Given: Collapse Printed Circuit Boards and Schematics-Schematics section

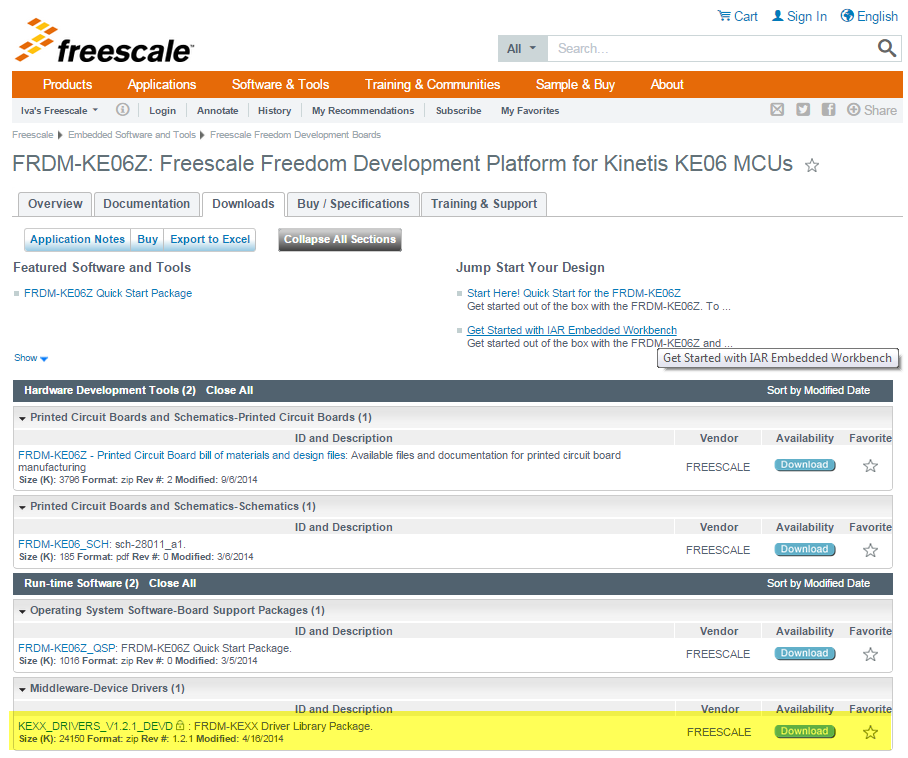Looking at the screenshot, I should [23, 507].
